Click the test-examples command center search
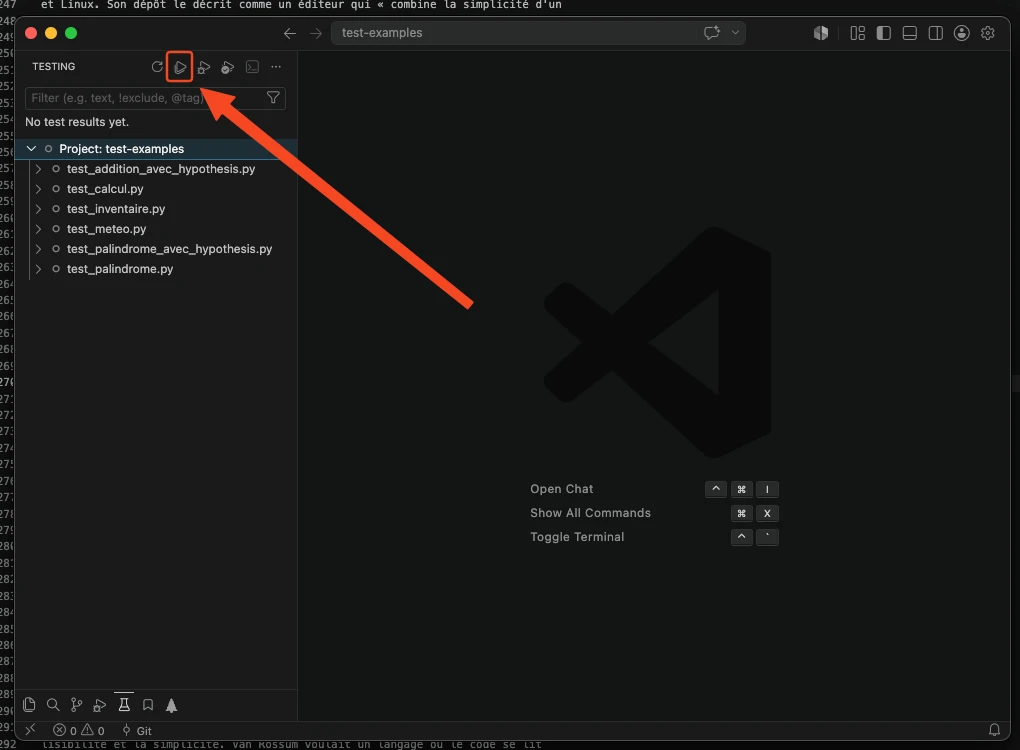 coord(514,33)
